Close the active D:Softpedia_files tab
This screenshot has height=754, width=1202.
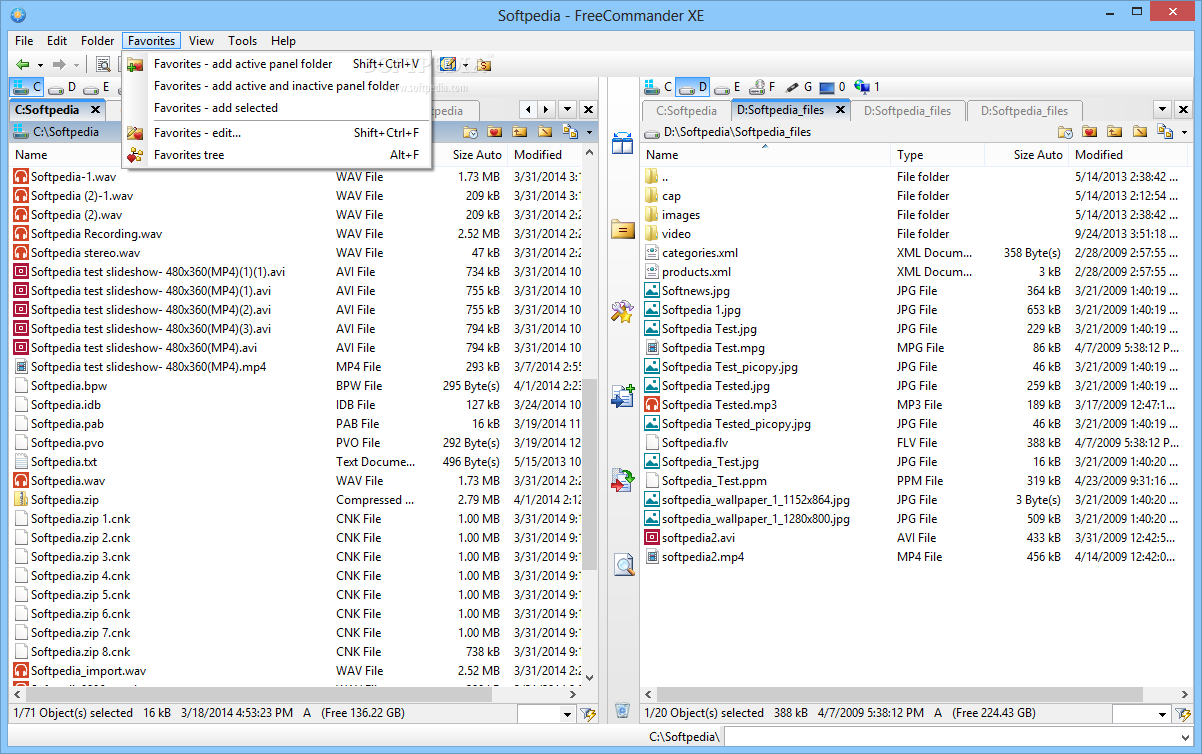(x=840, y=110)
